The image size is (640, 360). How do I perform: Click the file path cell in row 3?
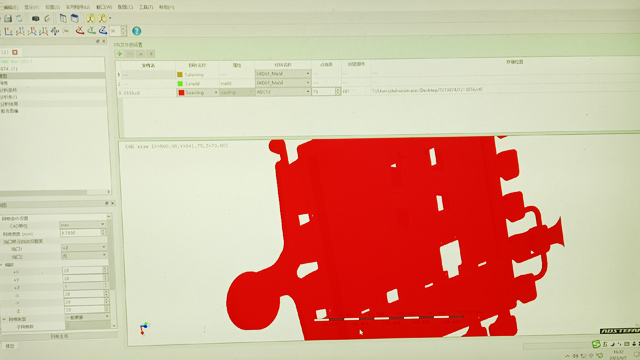(505, 90)
